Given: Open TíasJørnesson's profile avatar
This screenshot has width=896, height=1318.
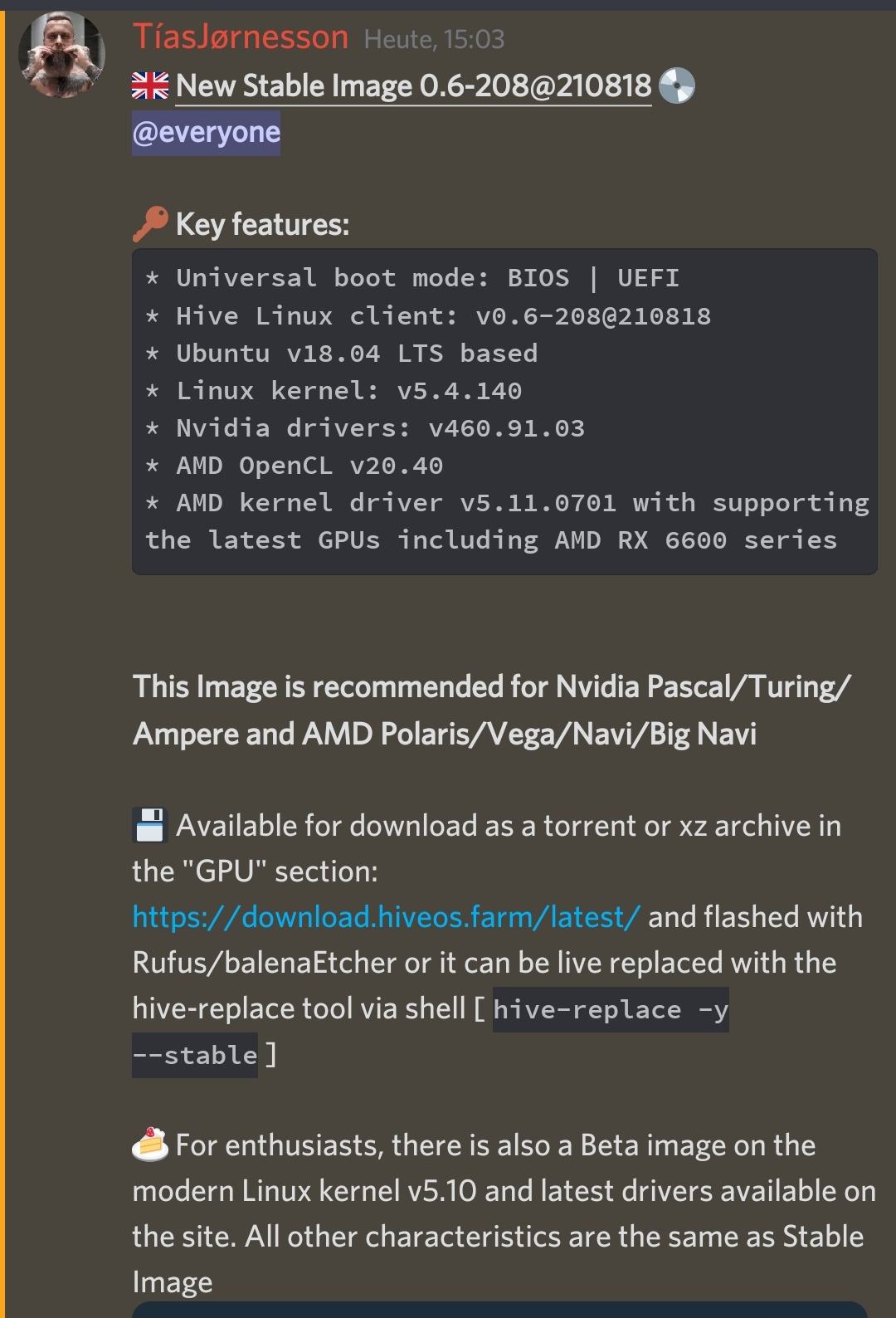Looking at the screenshot, I should coord(62,56).
